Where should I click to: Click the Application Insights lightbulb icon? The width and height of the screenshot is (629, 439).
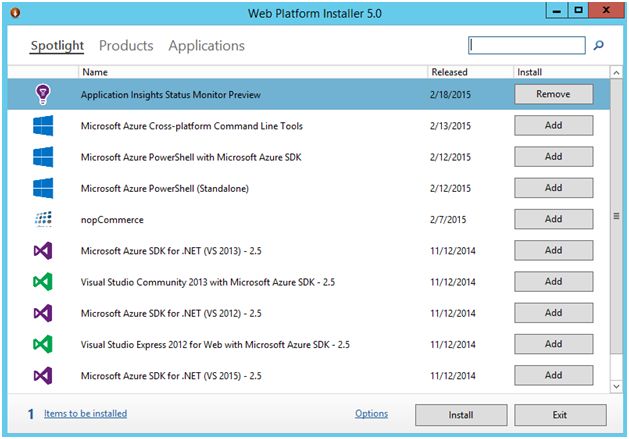pos(42,95)
